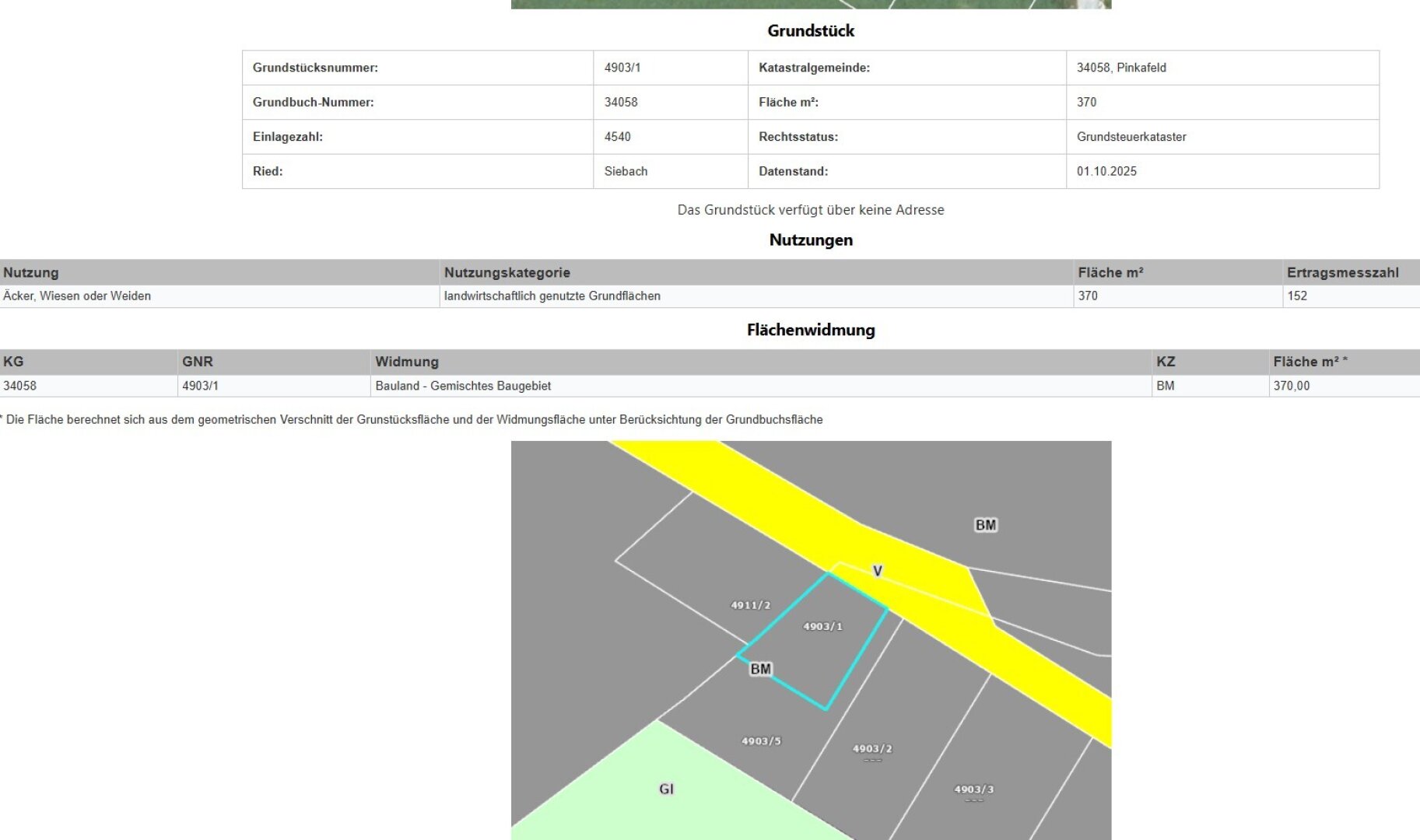Click the Grundstücksnummer value 4903/1

(x=620, y=68)
